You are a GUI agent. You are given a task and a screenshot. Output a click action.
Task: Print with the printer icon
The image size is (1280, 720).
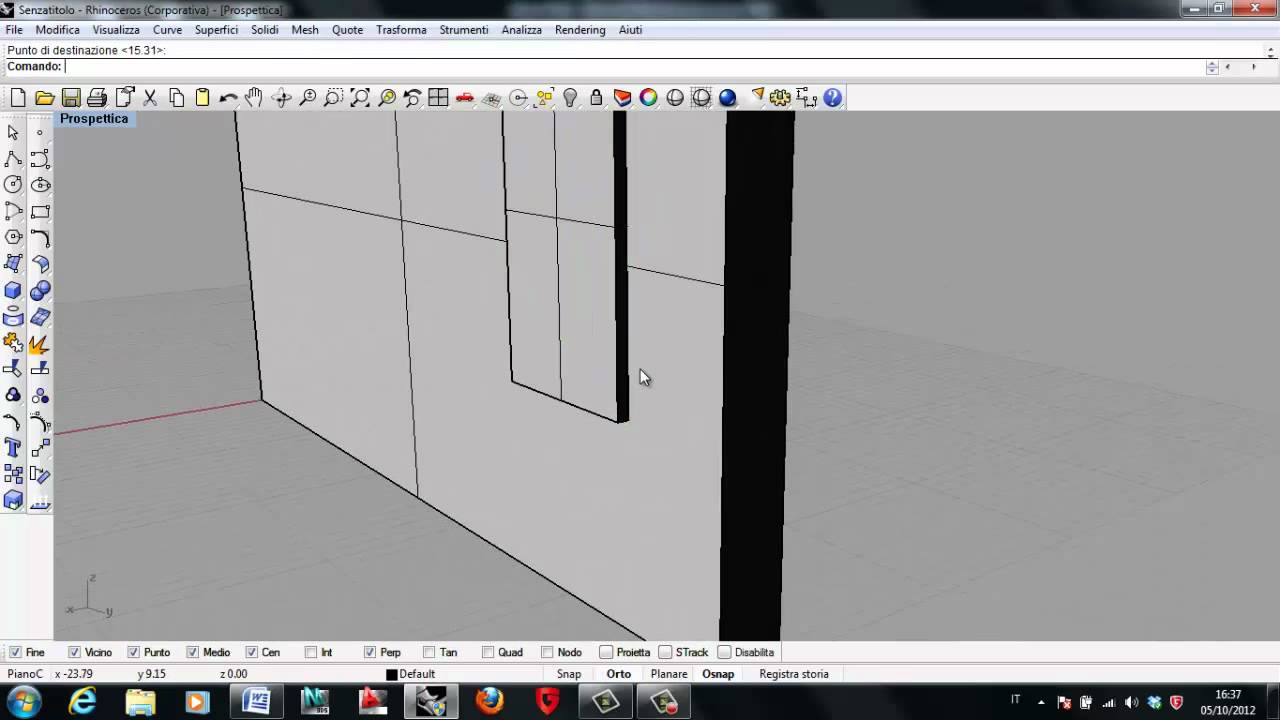pos(97,97)
